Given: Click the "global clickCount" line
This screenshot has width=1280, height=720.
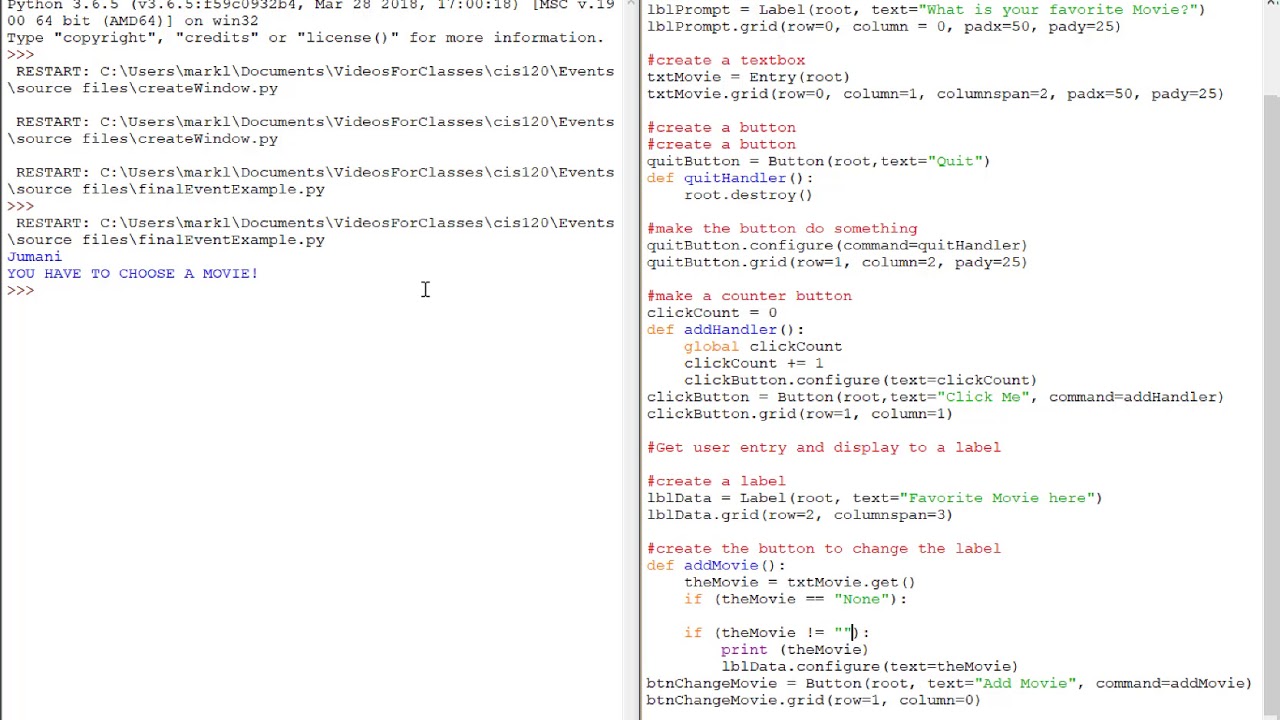Looking at the screenshot, I should coord(763,347).
